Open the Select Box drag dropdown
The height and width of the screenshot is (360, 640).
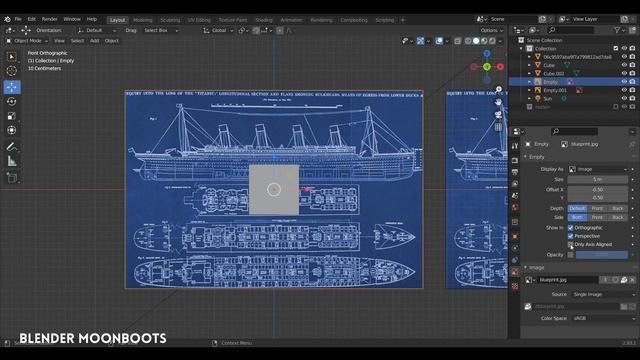[x=160, y=31]
